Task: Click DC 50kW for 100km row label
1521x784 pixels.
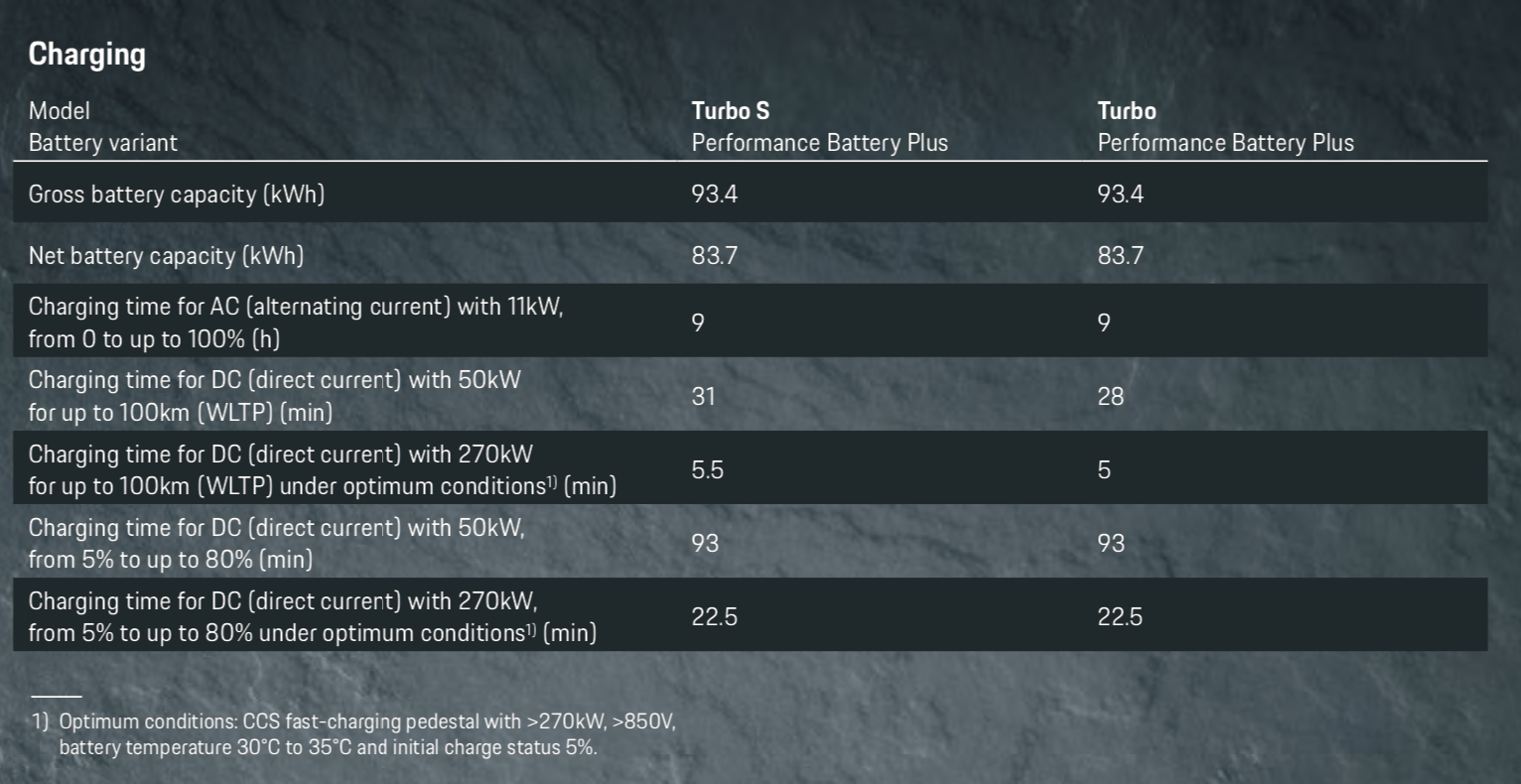Action: [274, 395]
